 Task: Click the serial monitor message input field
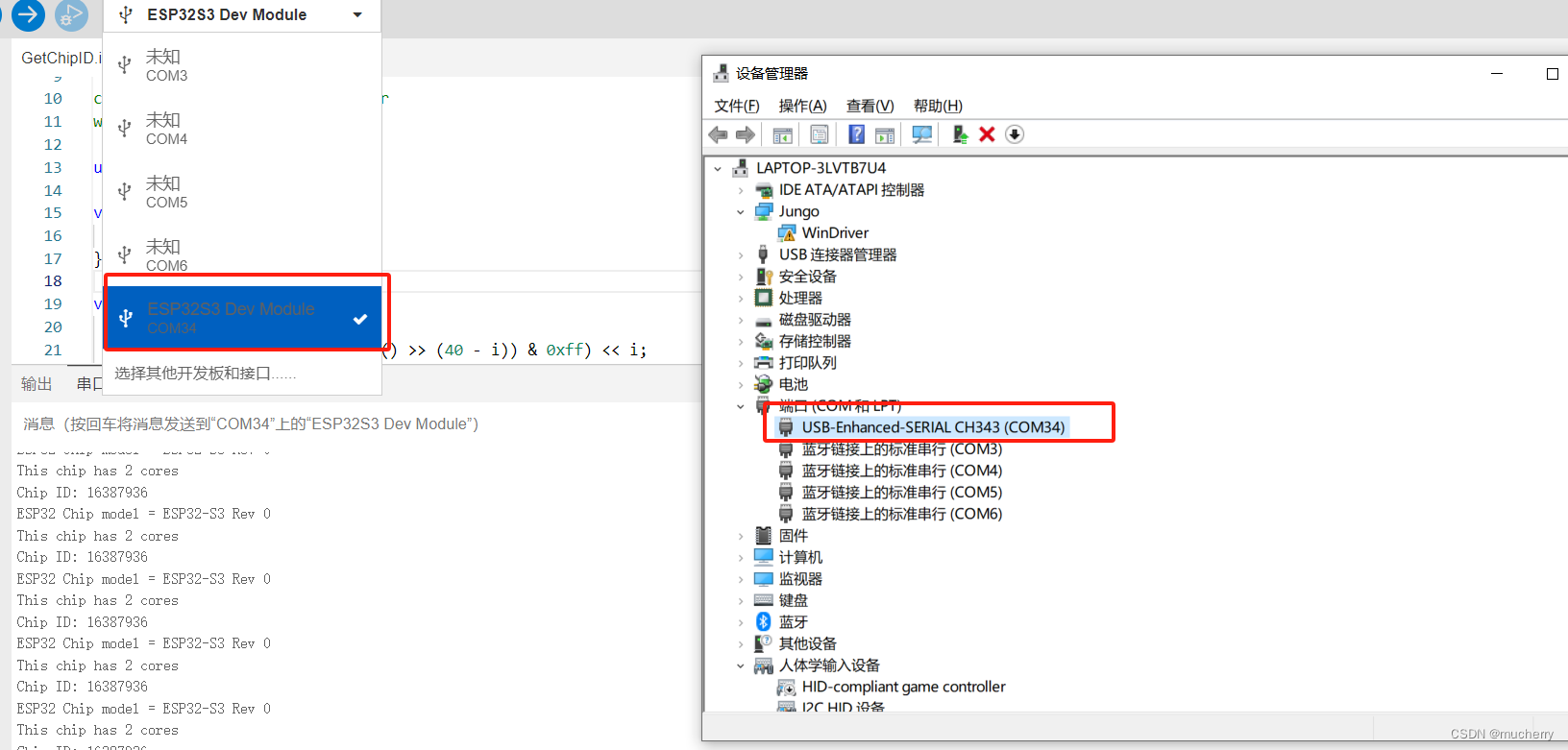355,423
